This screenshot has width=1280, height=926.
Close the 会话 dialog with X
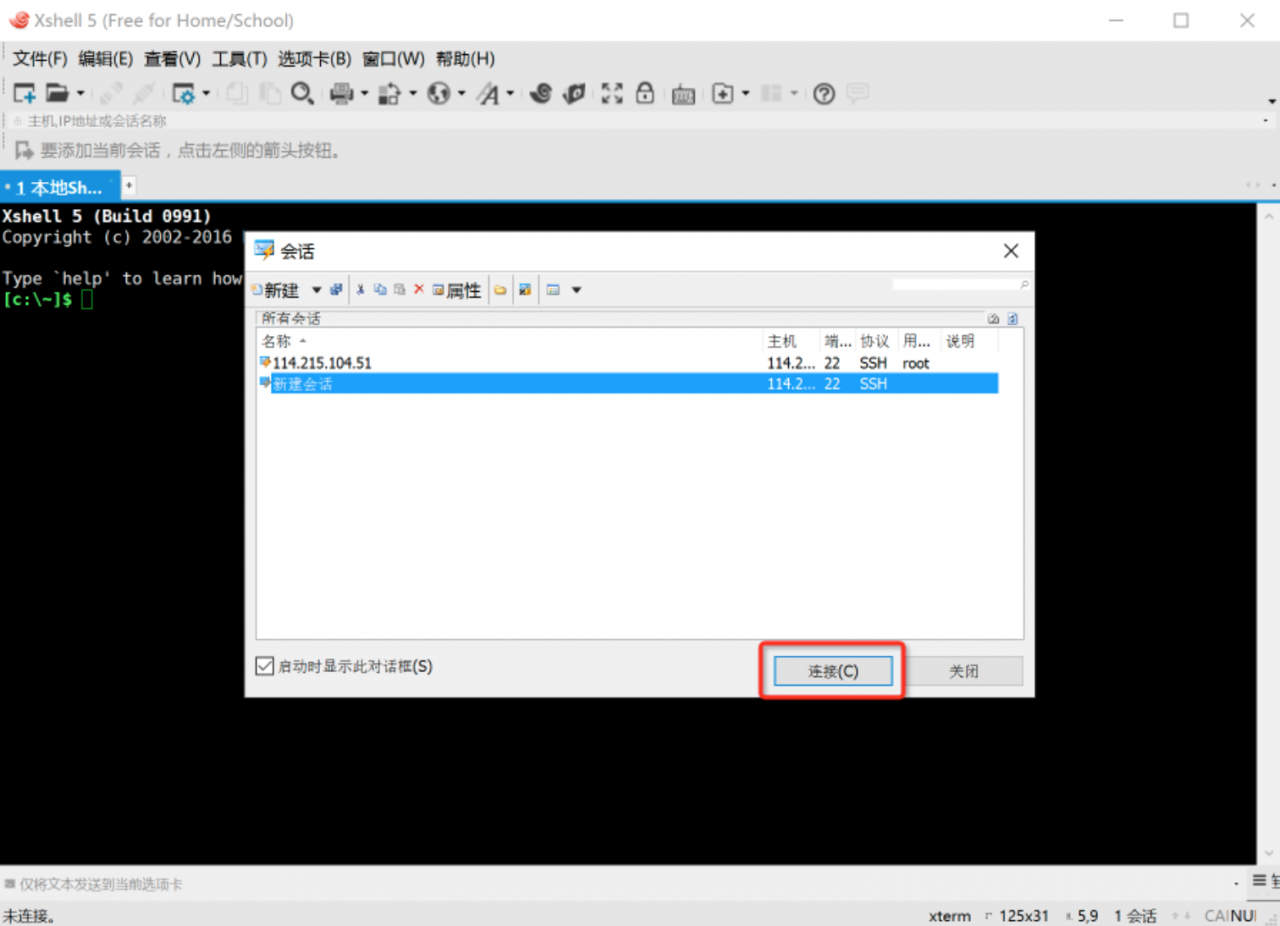1011,251
